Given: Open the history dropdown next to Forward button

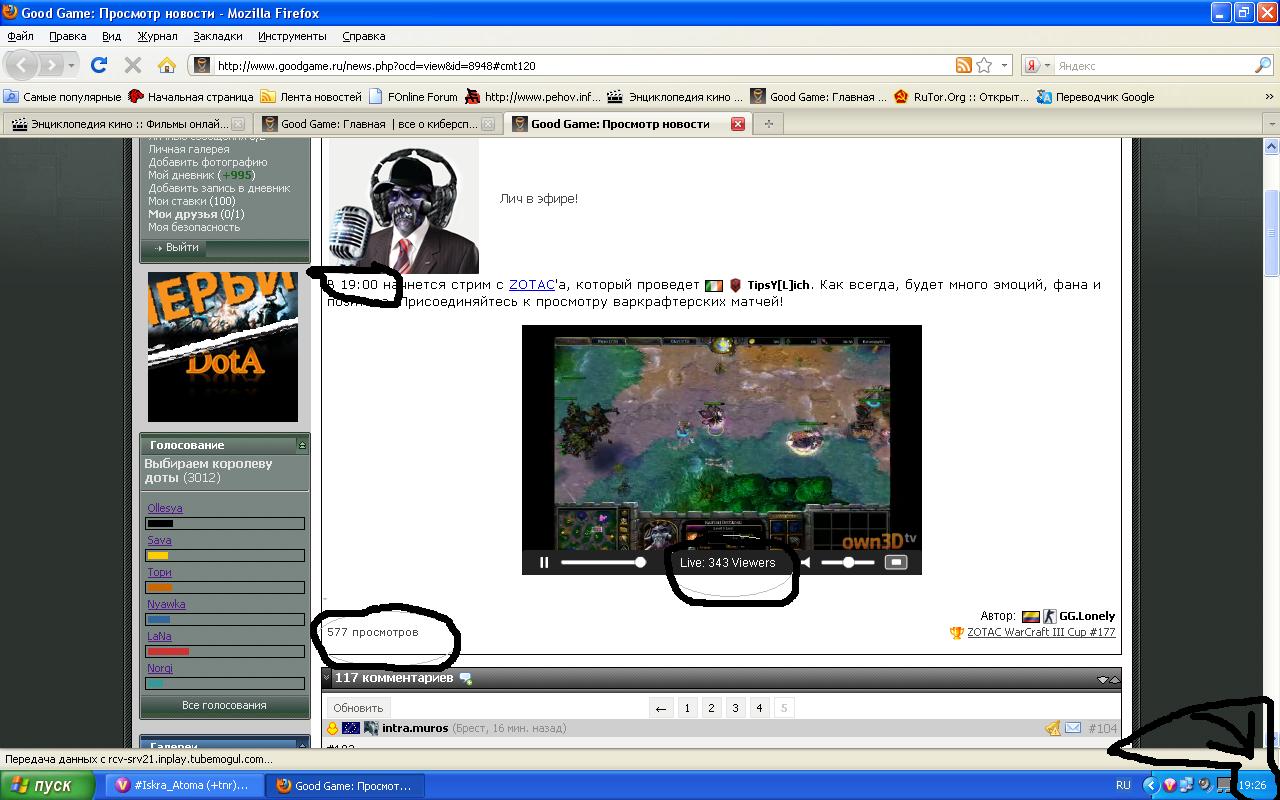Looking at the screenshot, I should pos(71,65).
